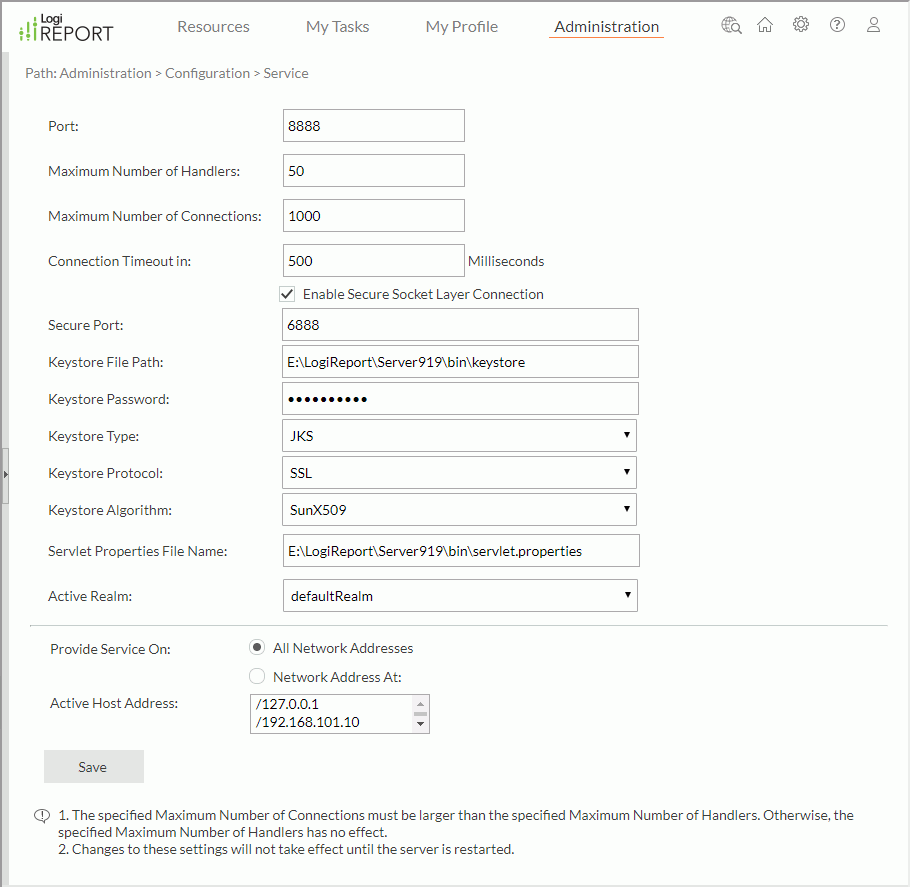Open the Keystore Type dropdown
This screenshot has width=910, height=887.
pos(627,435)
